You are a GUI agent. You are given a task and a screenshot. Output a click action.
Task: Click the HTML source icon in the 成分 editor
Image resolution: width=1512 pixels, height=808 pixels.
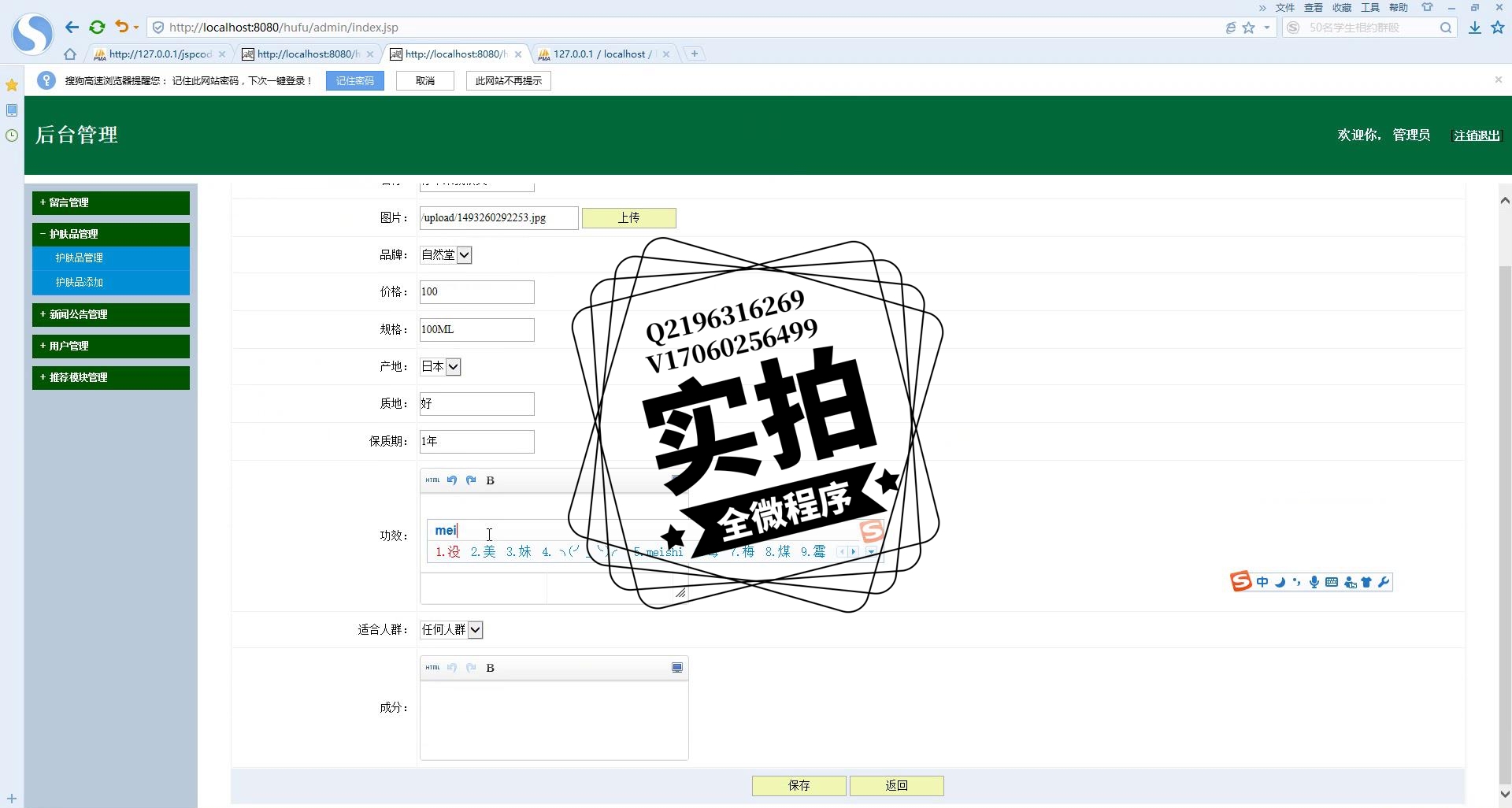click(432, 667)
